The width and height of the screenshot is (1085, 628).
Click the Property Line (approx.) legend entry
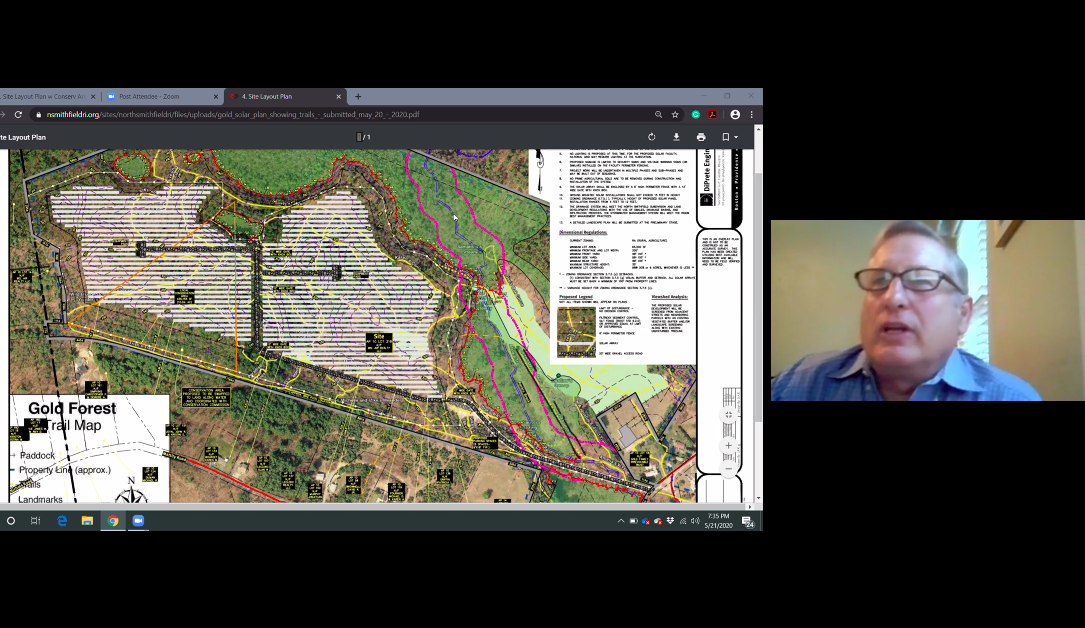[x=65, y=470]
